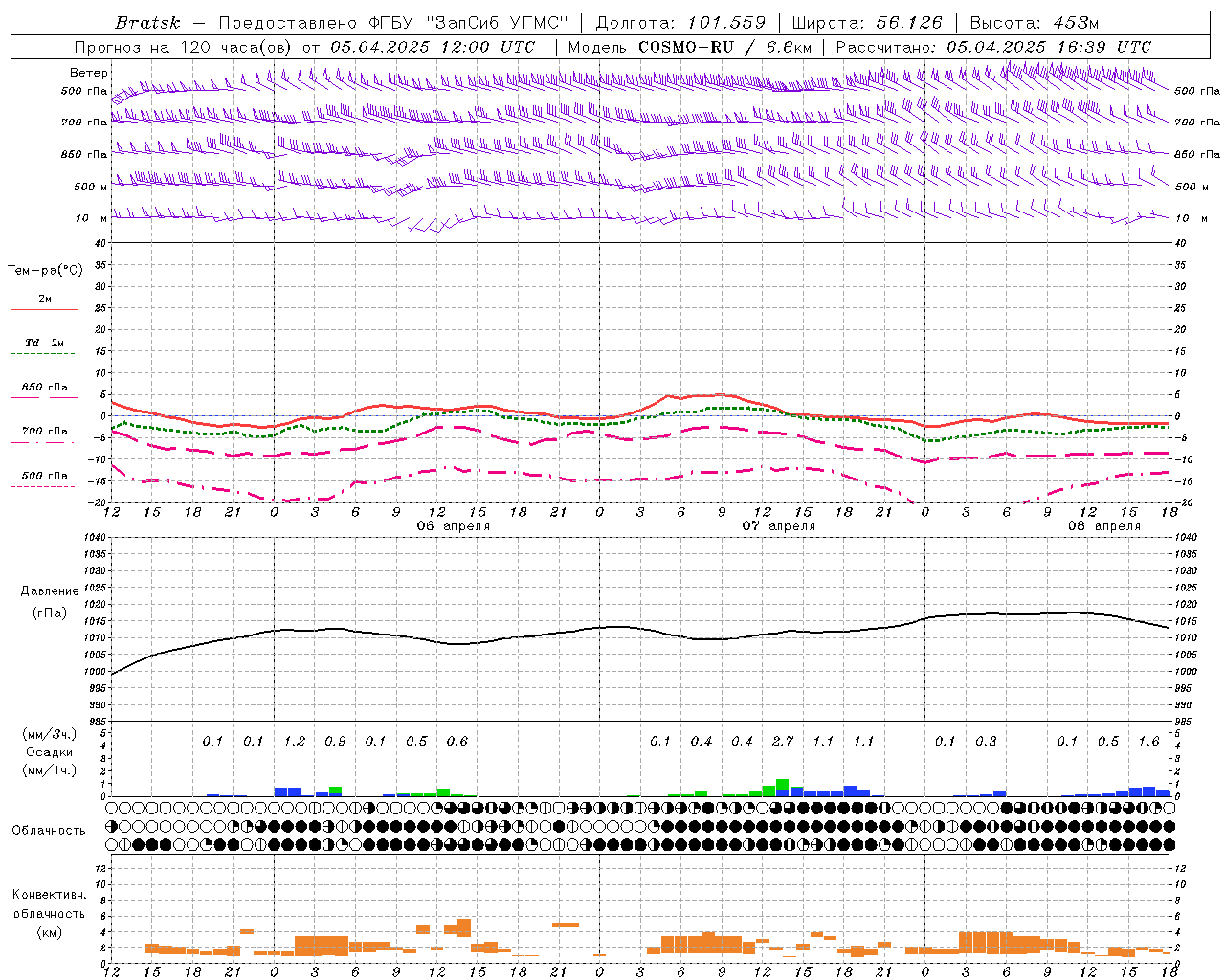Viewport: 1225px width, 980px height.
Task: Click the 3-hour precipitation value 0.6
Action: (457, 742)
